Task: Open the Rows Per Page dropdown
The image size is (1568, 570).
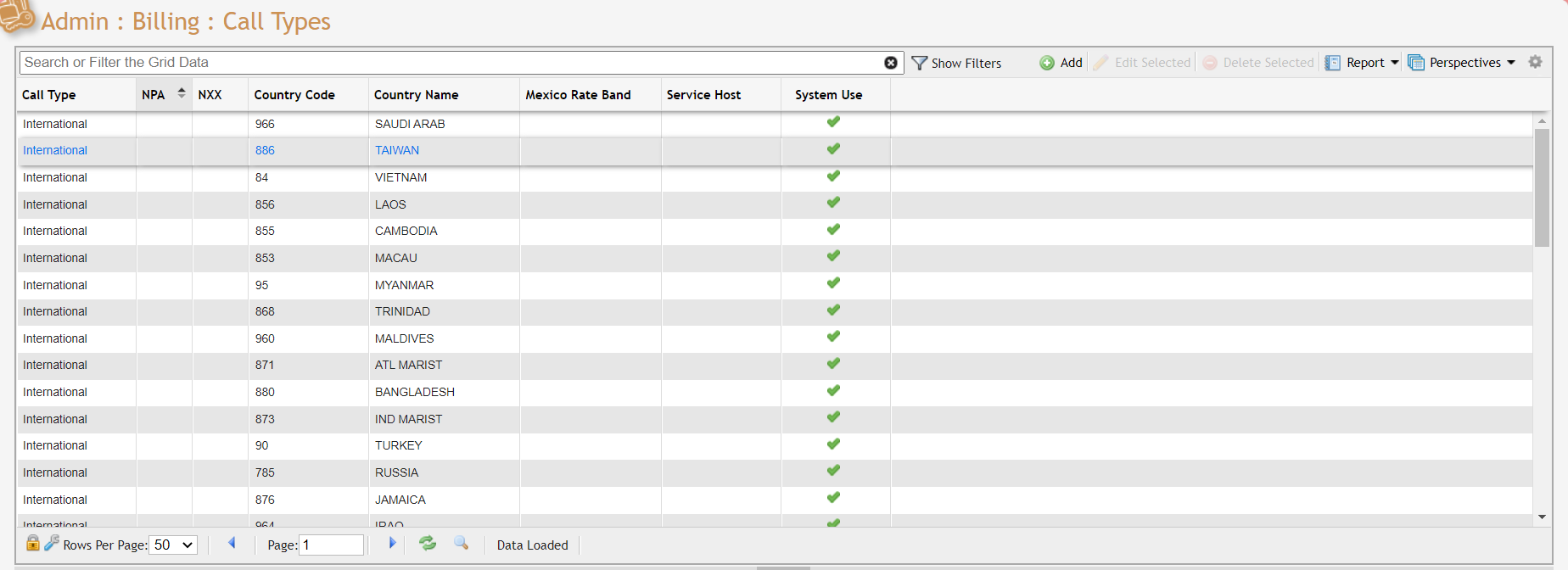Action: point(174,545)
